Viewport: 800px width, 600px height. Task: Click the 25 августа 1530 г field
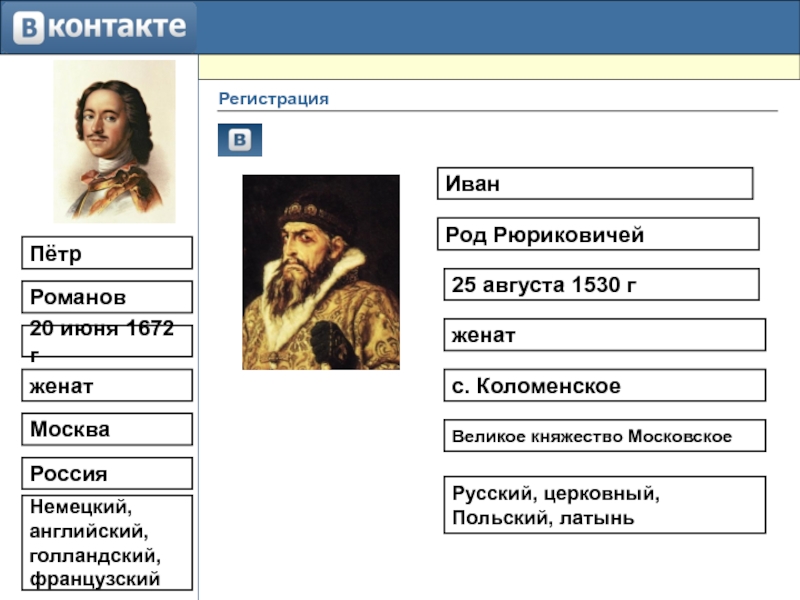(602, 284)
